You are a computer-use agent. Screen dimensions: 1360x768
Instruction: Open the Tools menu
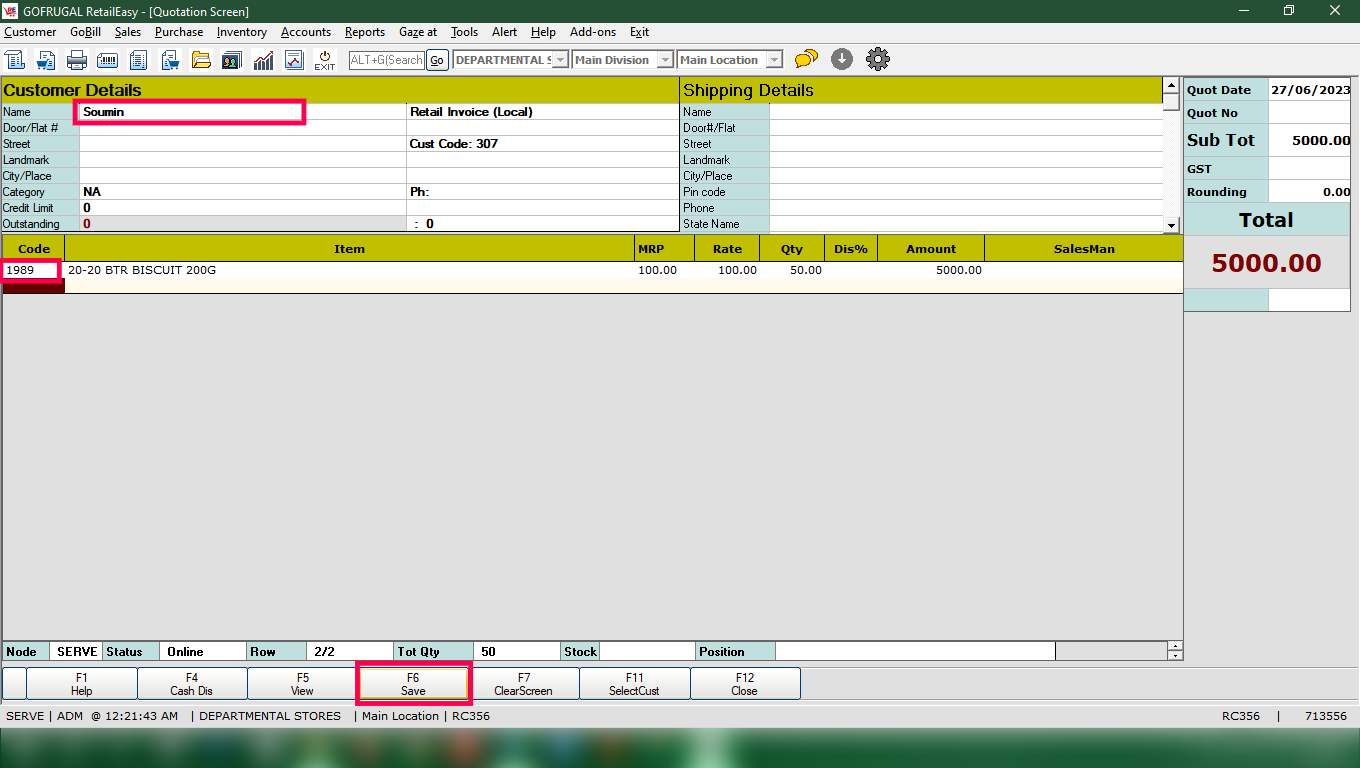pyautogui.click(x=465, y=32)
